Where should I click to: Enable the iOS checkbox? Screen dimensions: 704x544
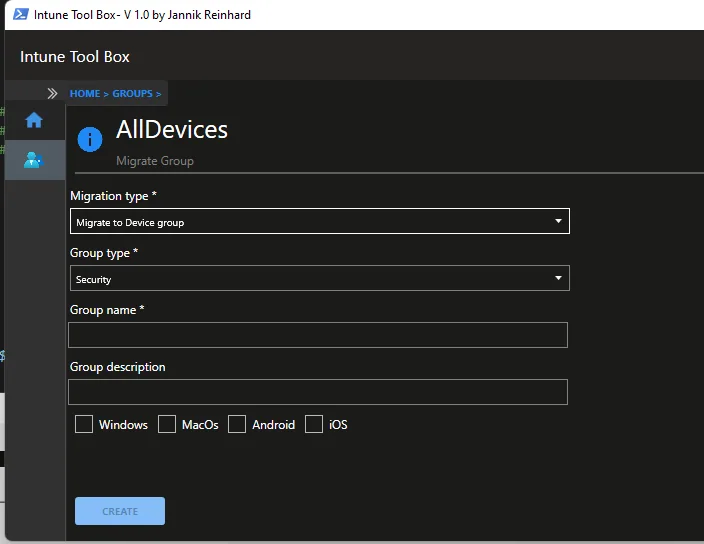pyautogui.click(x=314, y=424)
